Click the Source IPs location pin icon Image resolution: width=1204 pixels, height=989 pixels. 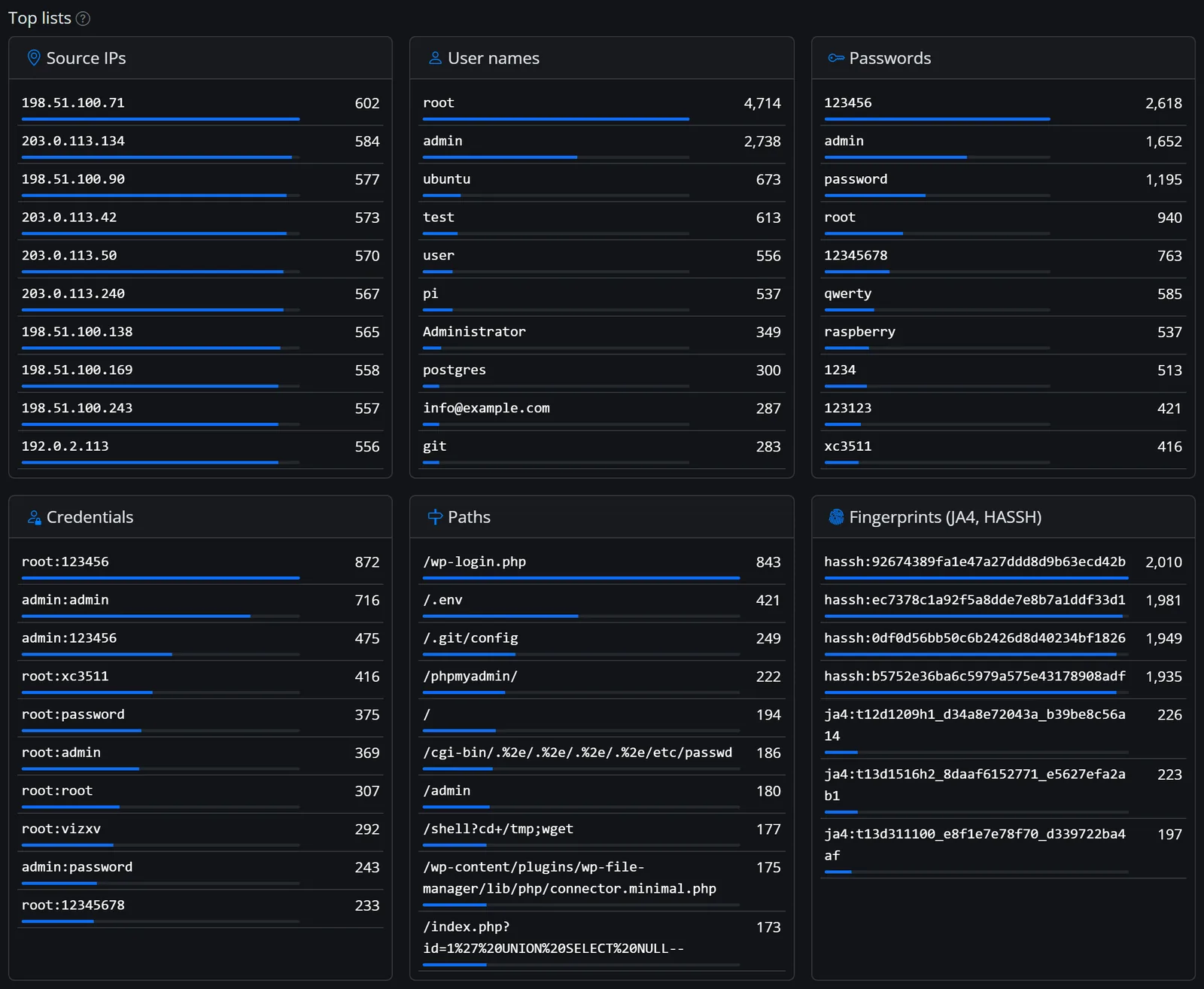point(34,58)
